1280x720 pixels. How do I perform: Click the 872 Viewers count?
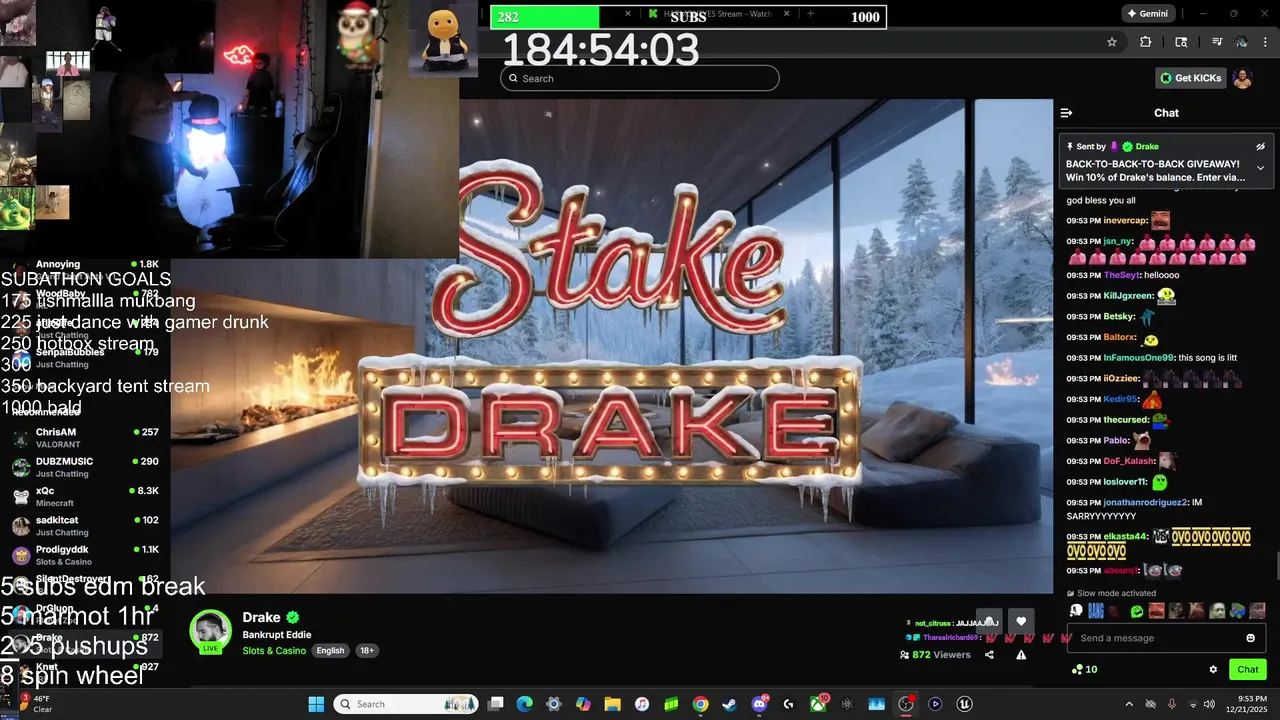(935, 655)
